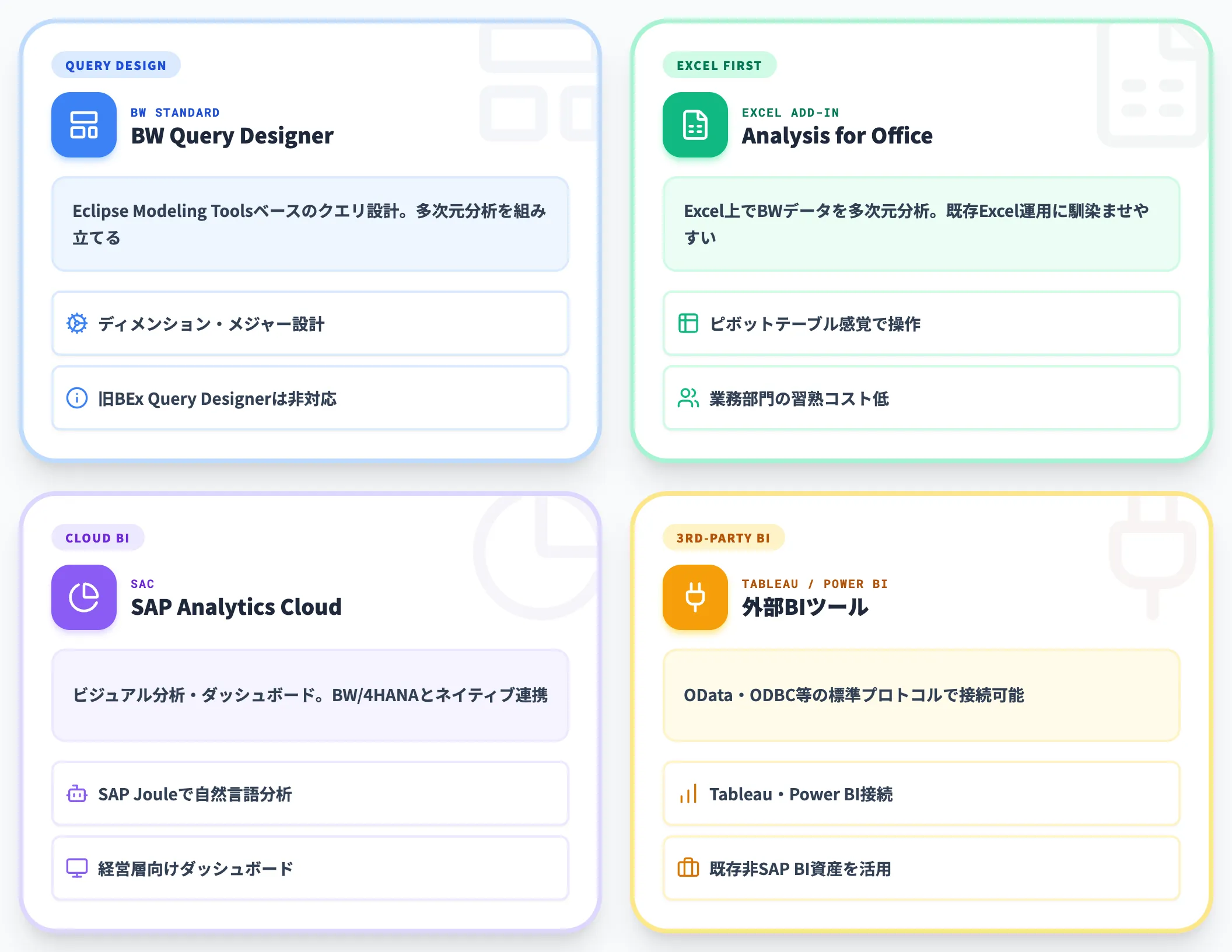1232x952 pixels.
Task: Click the ピボットテーブル感覚で操作 text
Action: (x=815, y=324)
